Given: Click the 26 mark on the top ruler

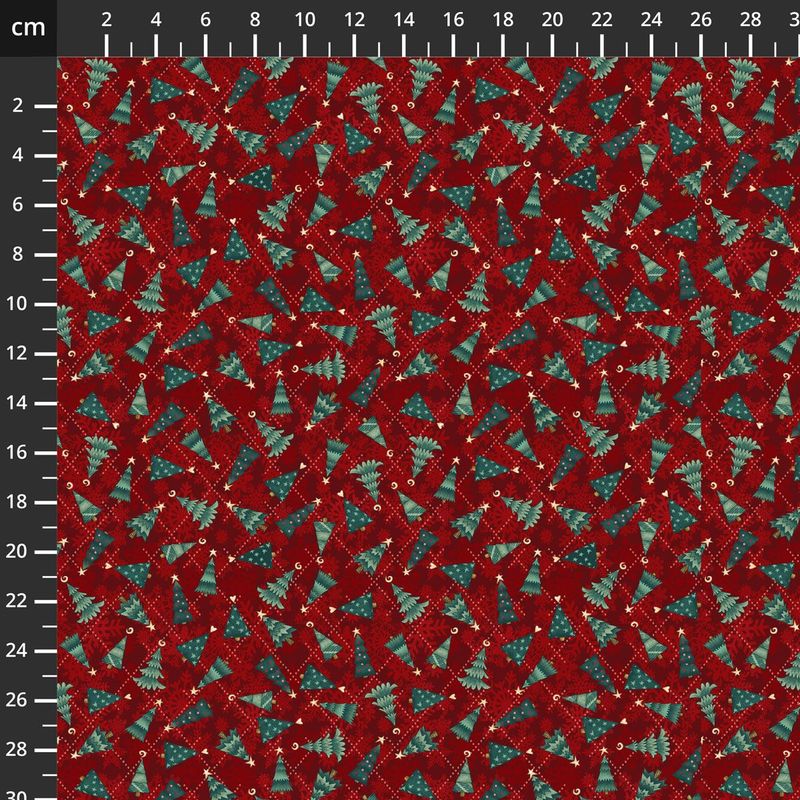Looking at the screenshot, I should pos(701,20).
